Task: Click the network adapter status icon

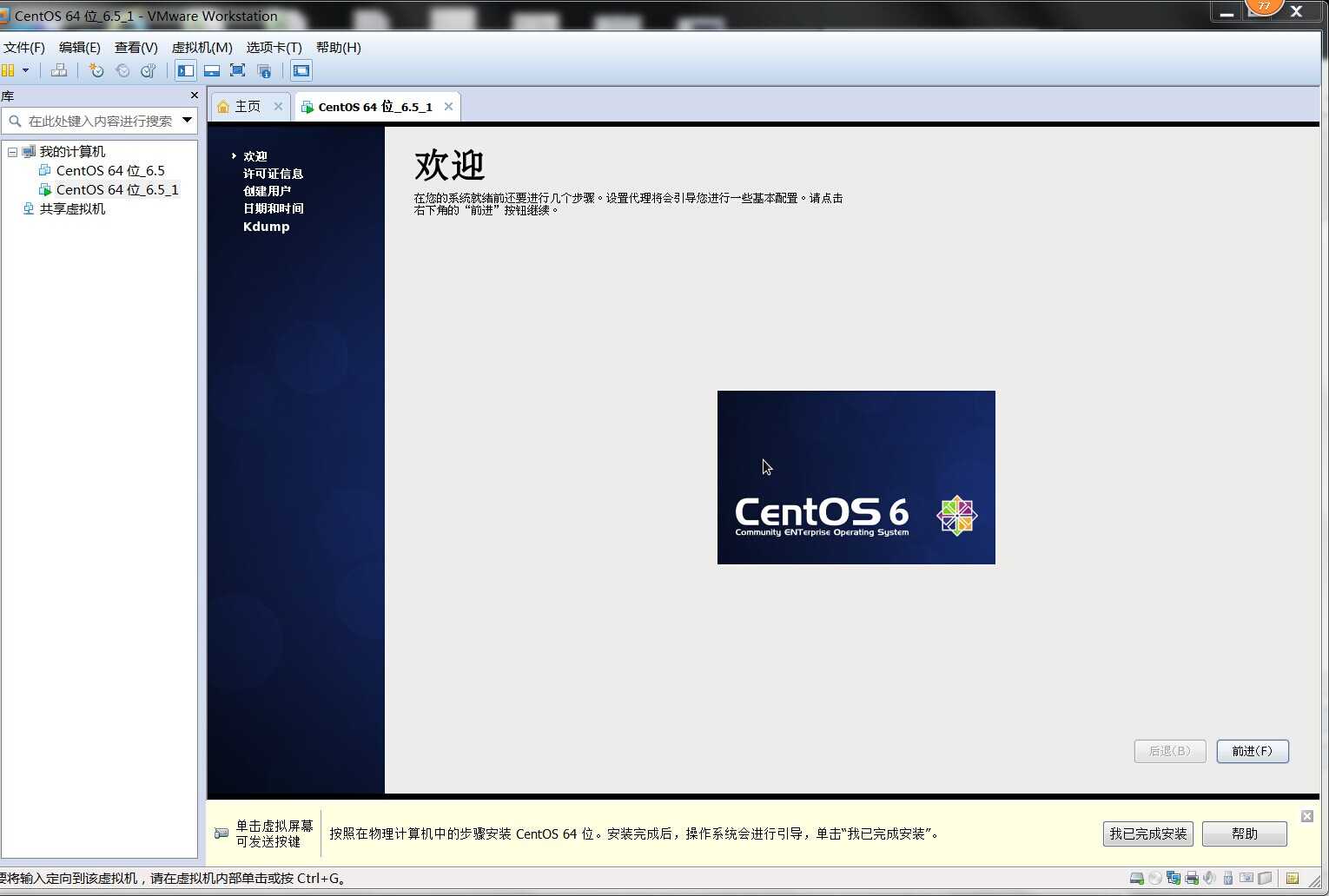Action: point(1174,878)
